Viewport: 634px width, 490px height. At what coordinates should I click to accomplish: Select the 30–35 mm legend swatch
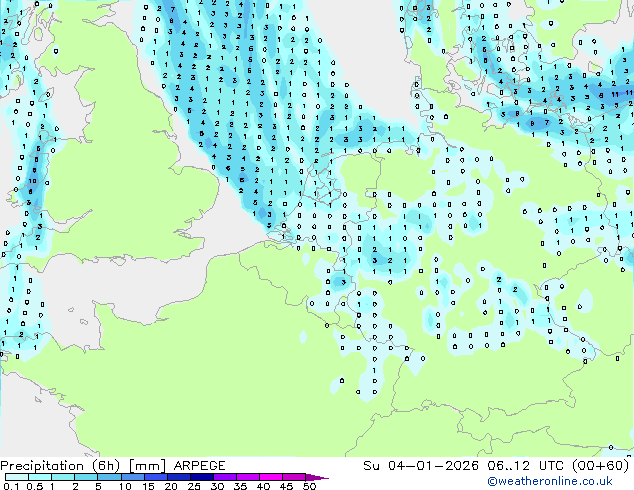pos(224,477)
